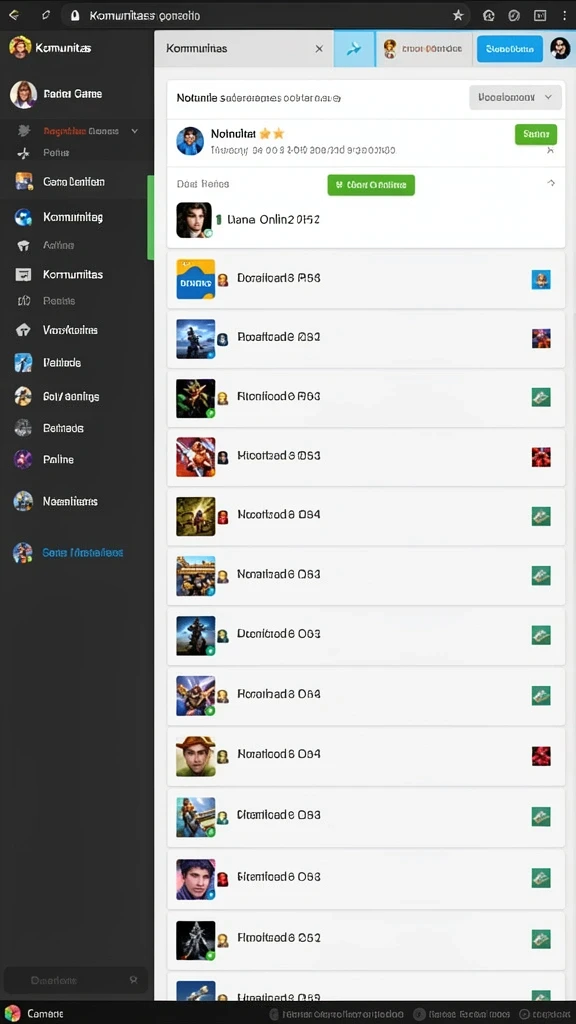Click the bookmark star icon in address bar
Viewport: 576px width, 1024px height.
click(458, 15)
